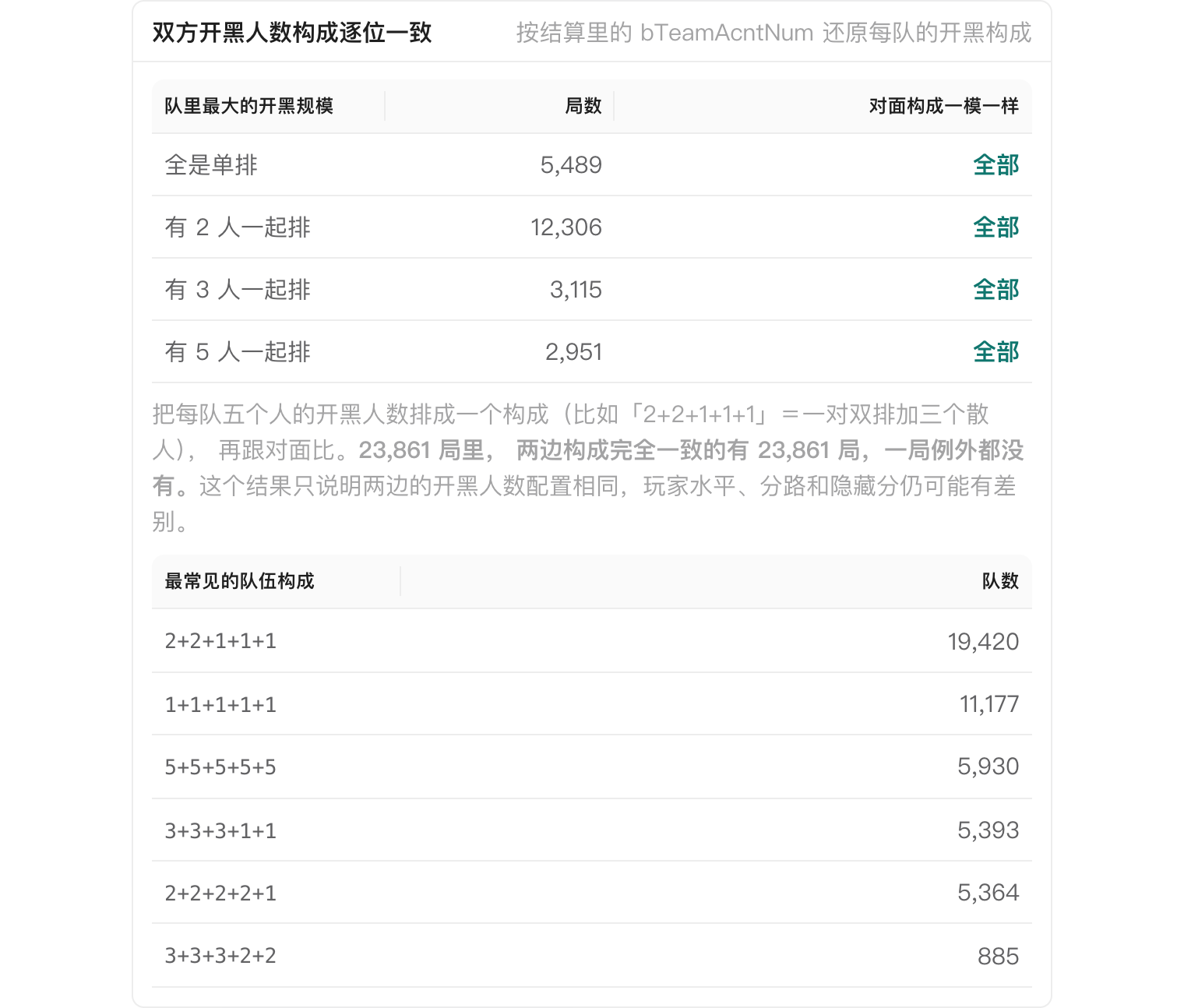Click the column header 最常见的队伍构成
The height and width of the screenshot is (1008, 1184).
(239, 581)
